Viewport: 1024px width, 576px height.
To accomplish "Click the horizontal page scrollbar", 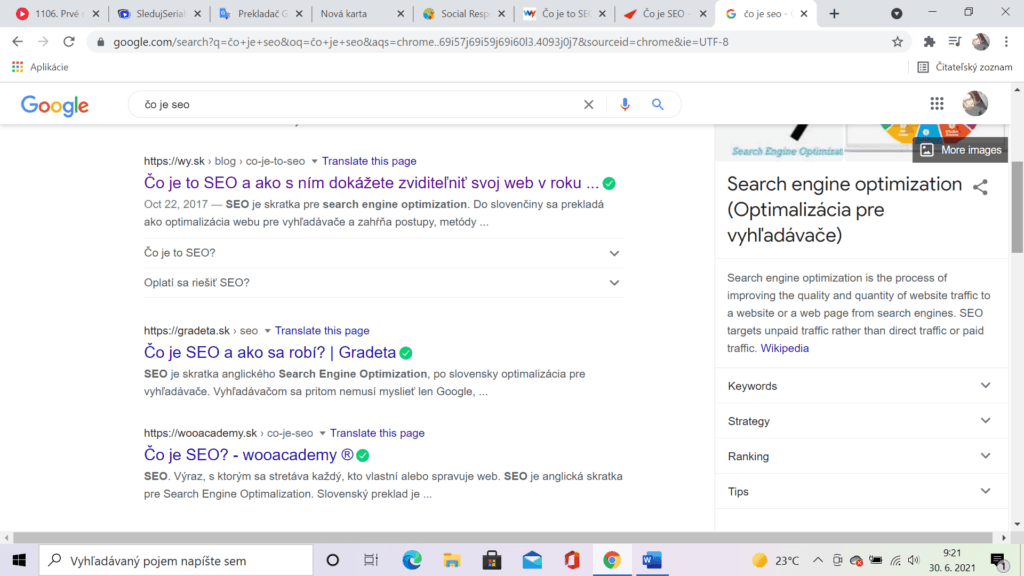I will click(503, 537).
